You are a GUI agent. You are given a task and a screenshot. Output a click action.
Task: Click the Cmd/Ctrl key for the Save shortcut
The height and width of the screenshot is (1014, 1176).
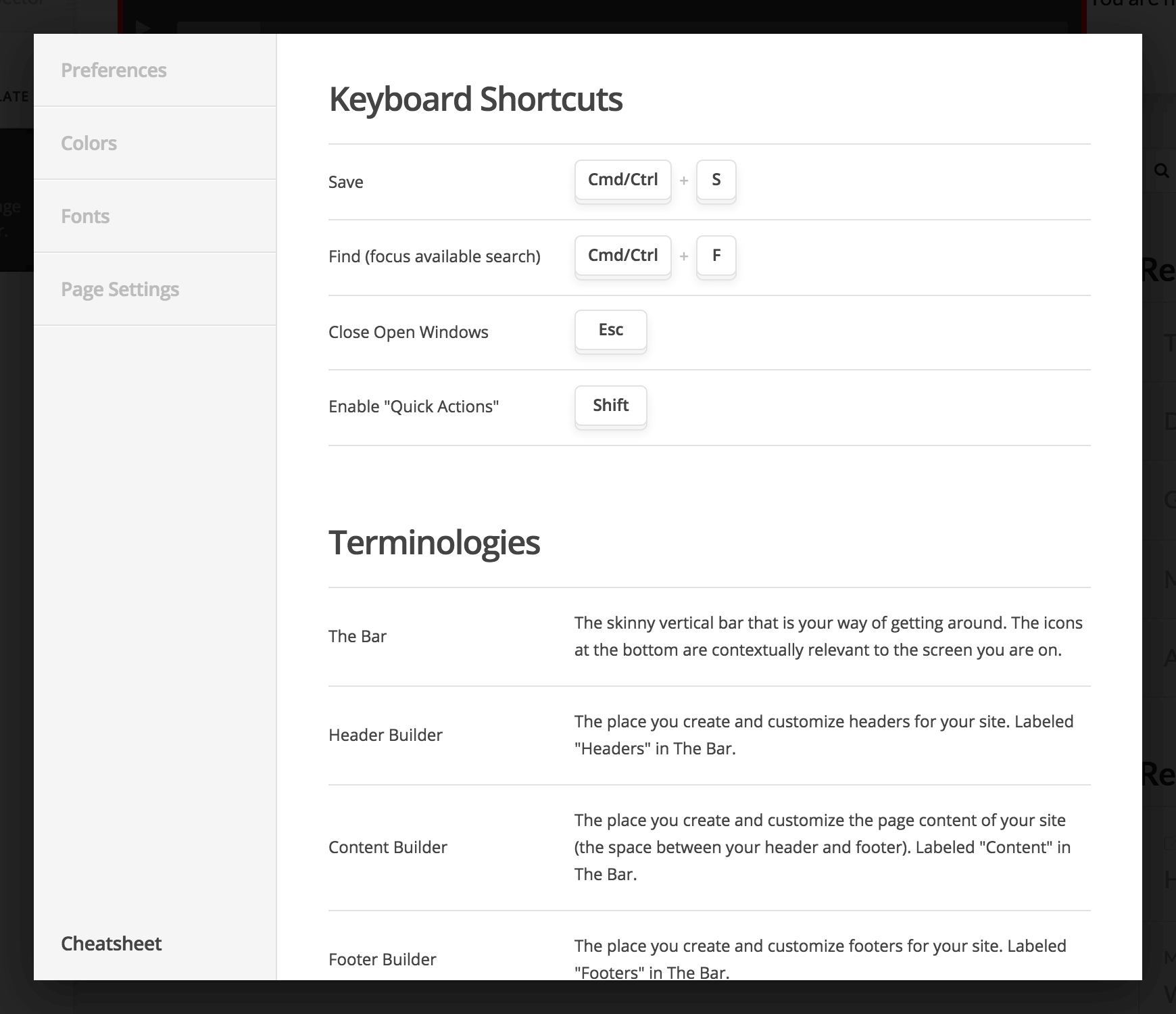(x=622, y=180)
